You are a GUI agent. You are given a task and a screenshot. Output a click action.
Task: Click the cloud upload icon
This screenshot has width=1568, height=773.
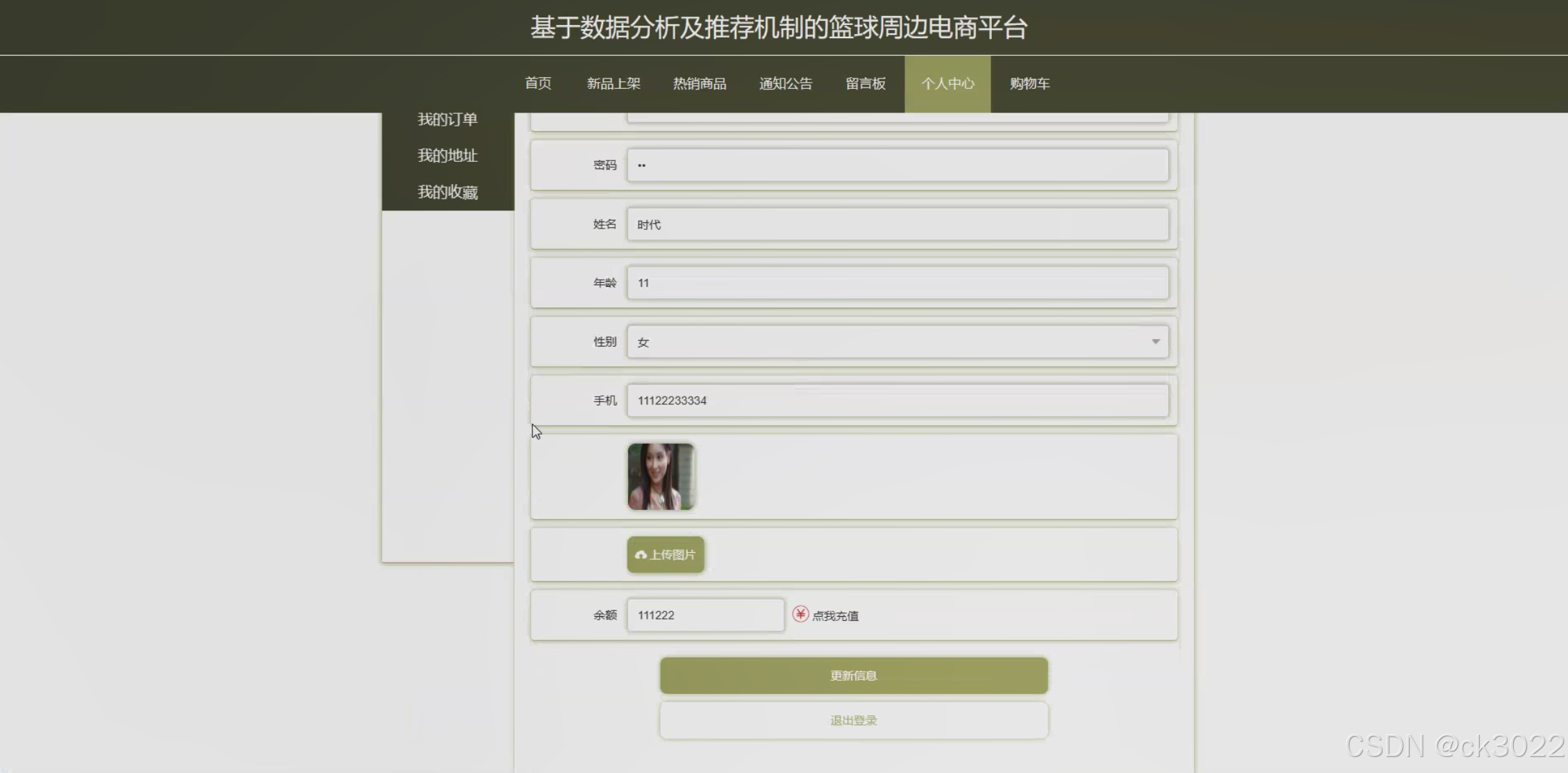click(x=641, y=555)
